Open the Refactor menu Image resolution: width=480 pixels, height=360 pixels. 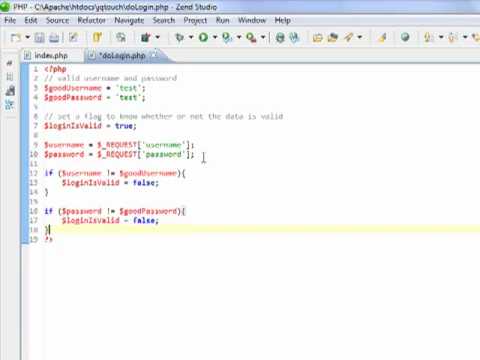(x=91, y=20)
